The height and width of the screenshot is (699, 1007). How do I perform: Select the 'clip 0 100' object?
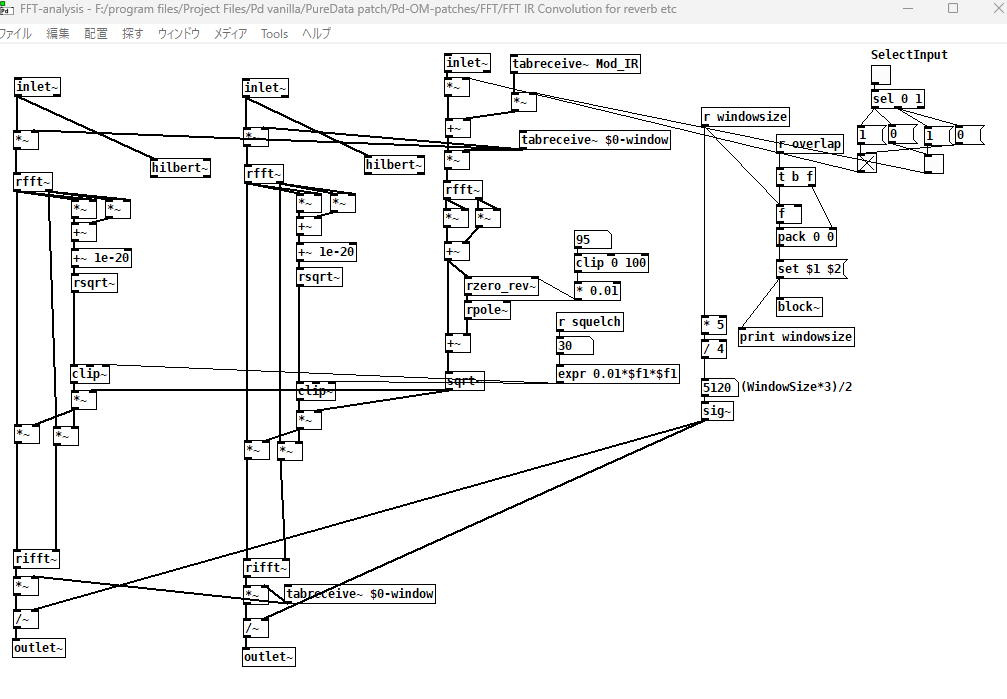click(x=611, y=263)
